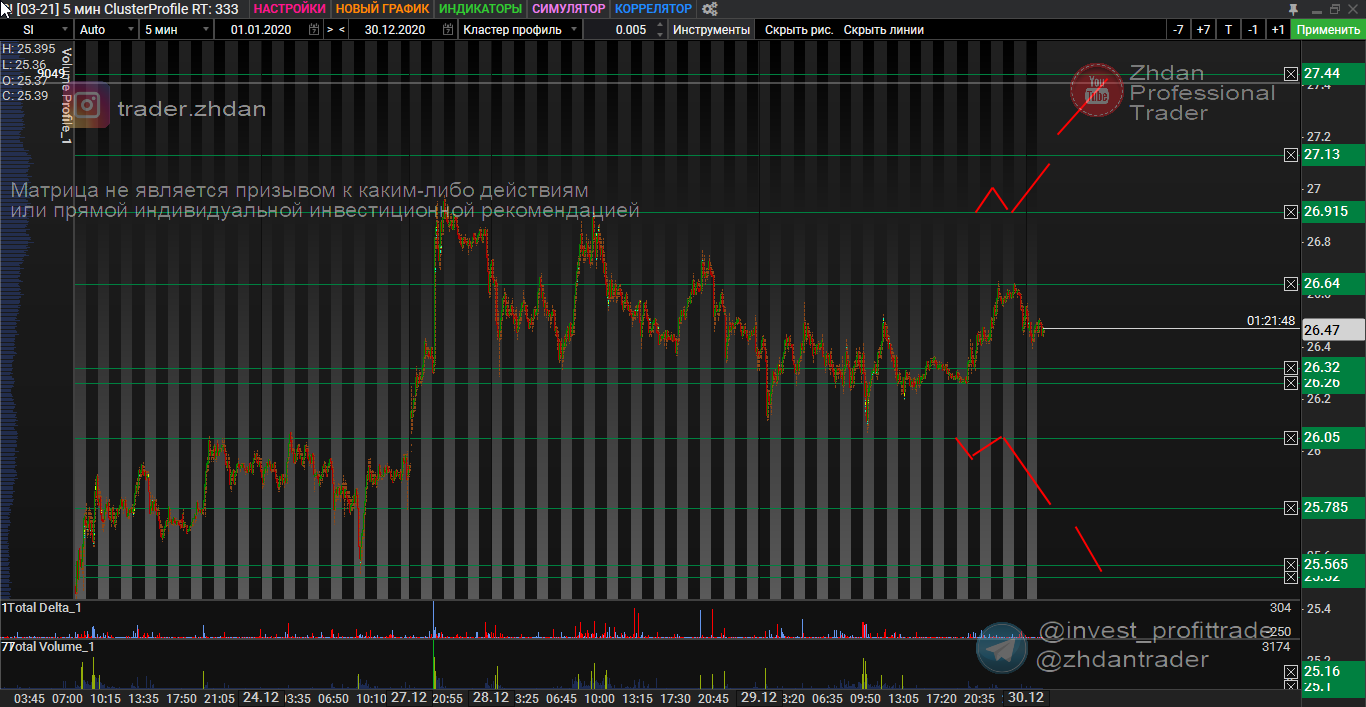Pin the window with the pushpin icon

1293,9
